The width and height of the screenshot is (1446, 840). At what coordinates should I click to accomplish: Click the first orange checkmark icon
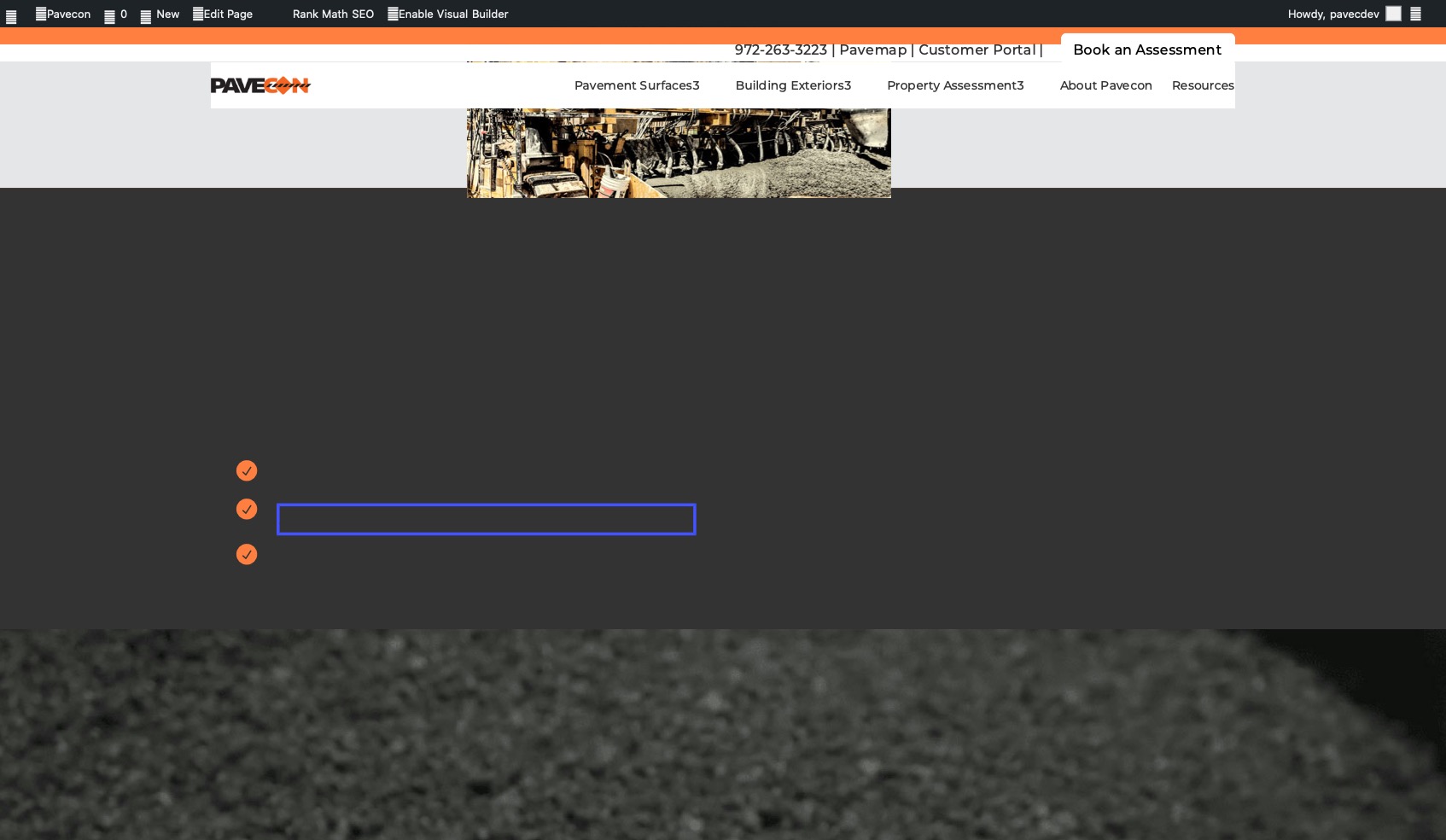pos(247,471)
